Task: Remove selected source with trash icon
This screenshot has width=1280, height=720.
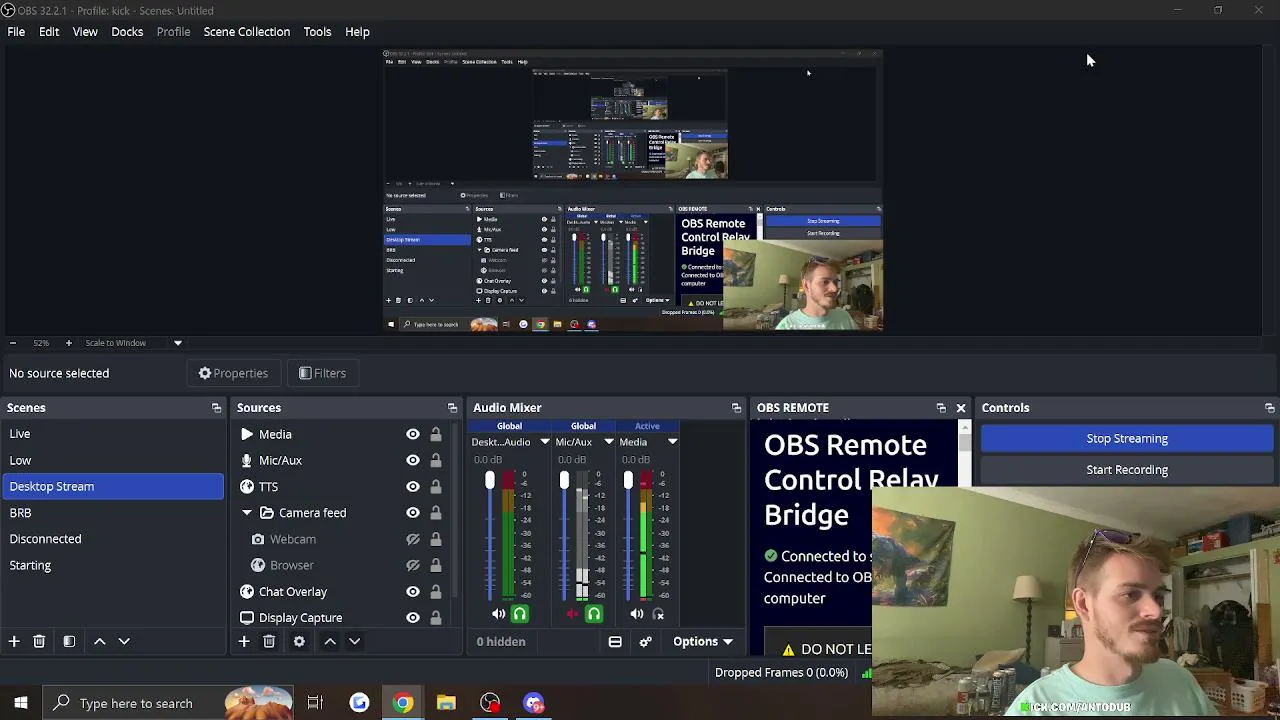Action: [269, 641]
